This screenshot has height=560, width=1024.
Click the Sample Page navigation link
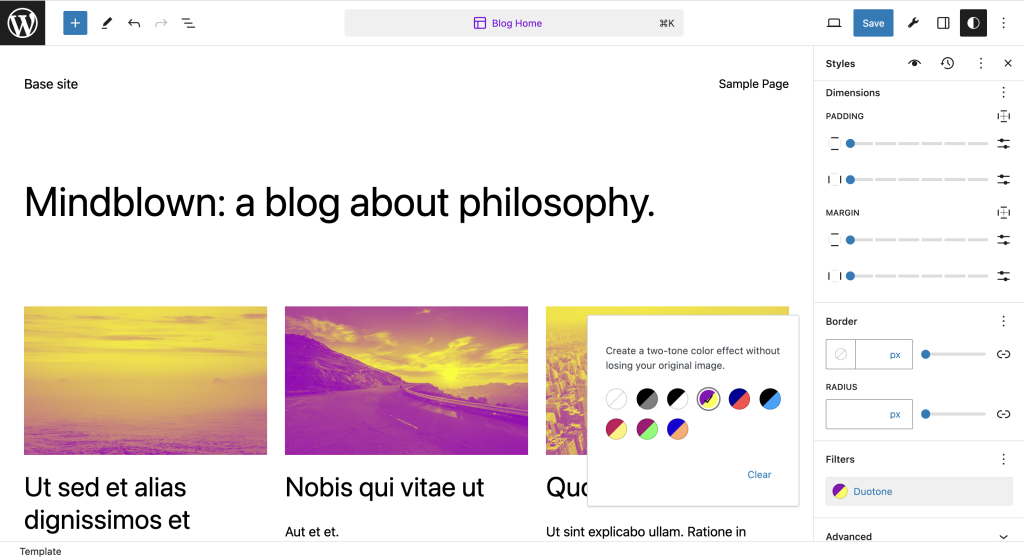point(753,84)
